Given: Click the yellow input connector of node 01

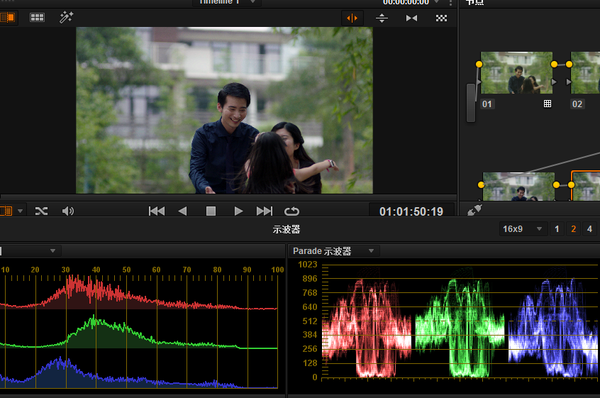Looking at the screenshot, I should (479, 64).
